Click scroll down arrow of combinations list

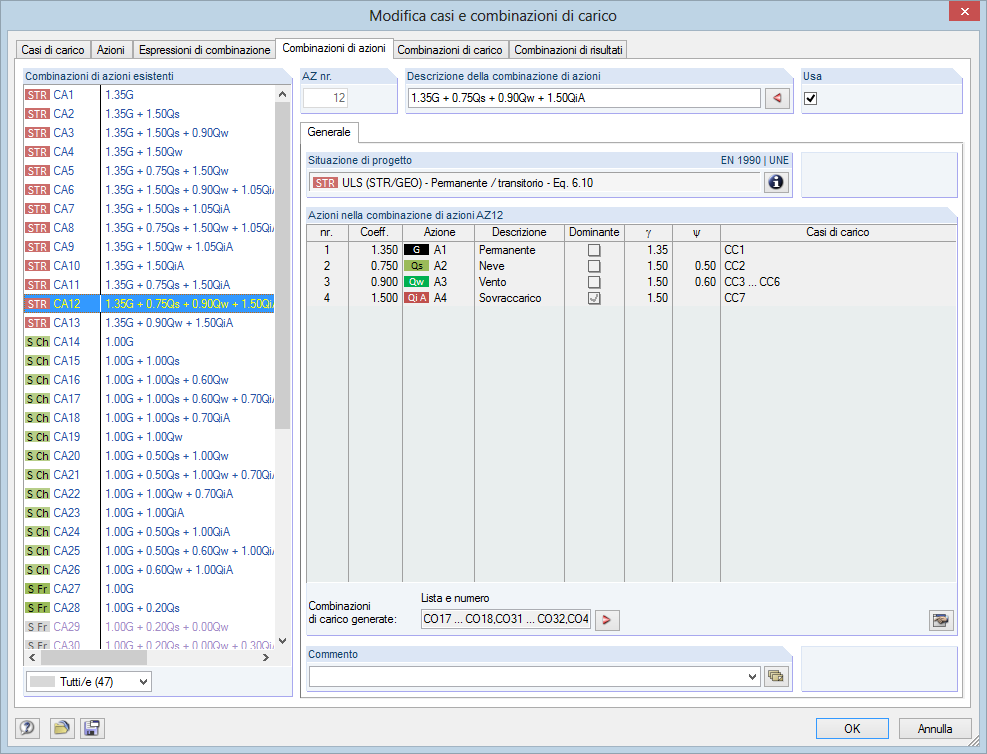[x=283, y=641]
